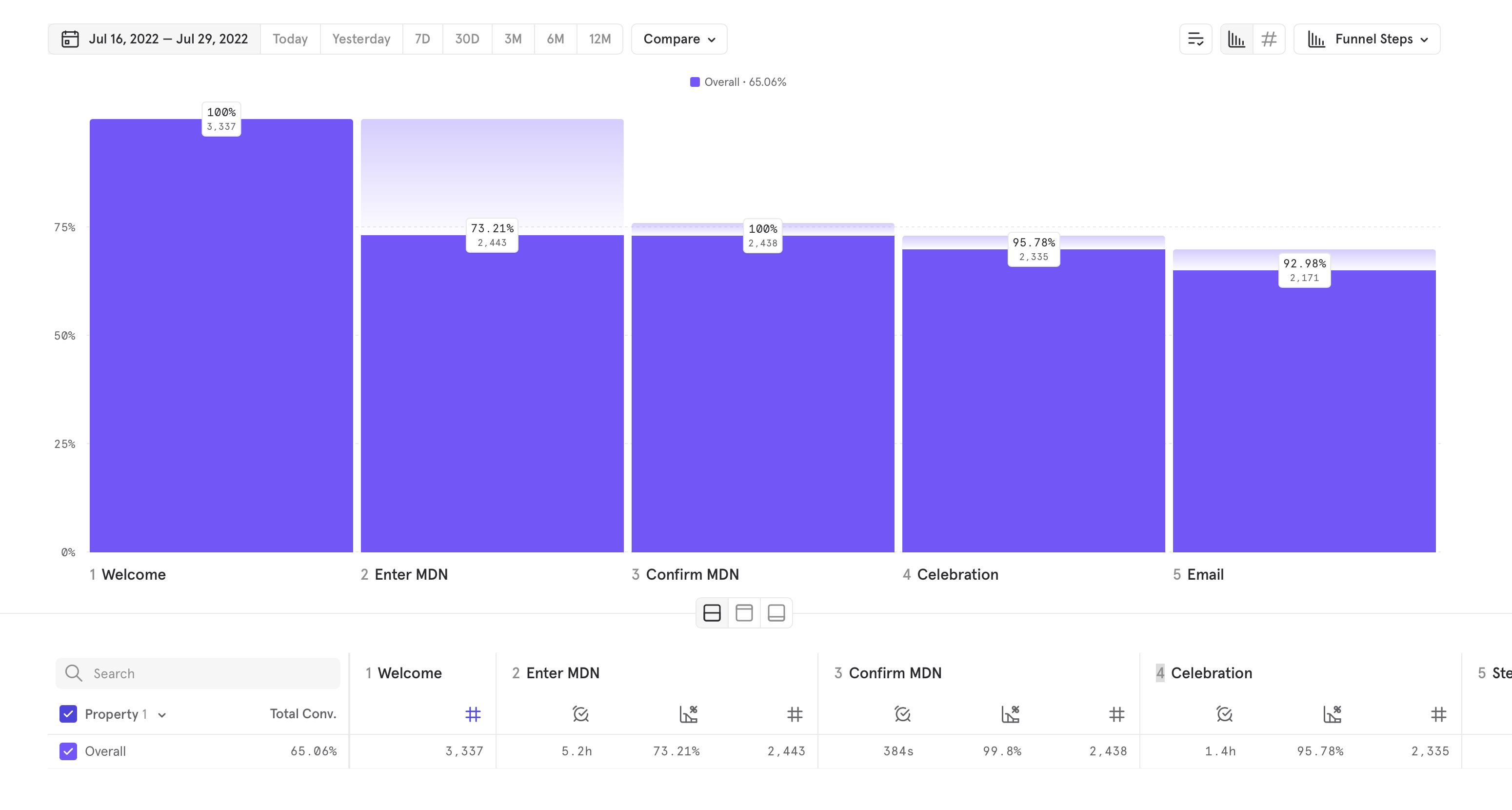Click time-to-convert icon under Enter MDN

[580, 714]
